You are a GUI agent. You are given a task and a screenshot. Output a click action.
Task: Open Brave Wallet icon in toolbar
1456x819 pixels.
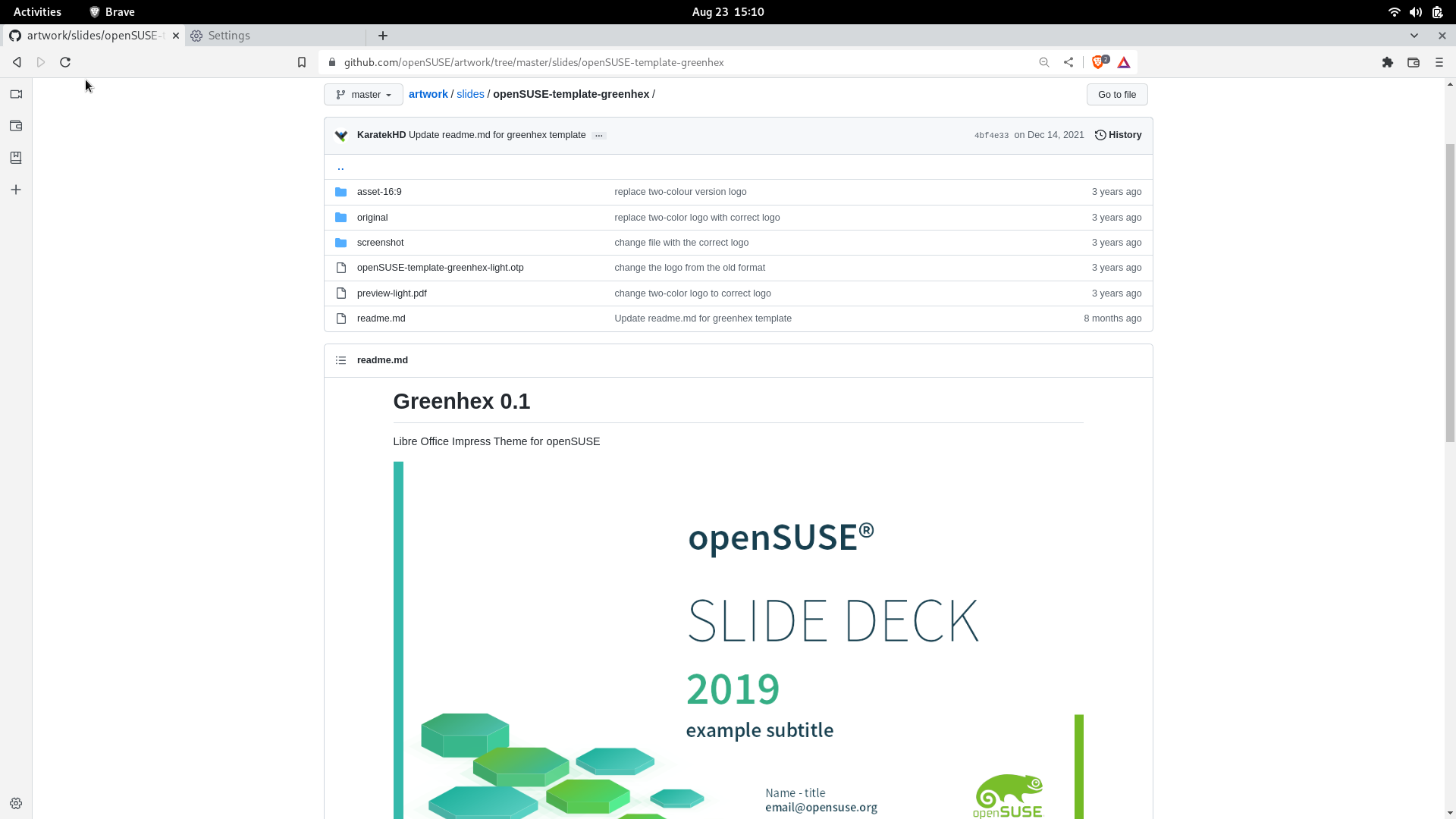pos(1414,62)
